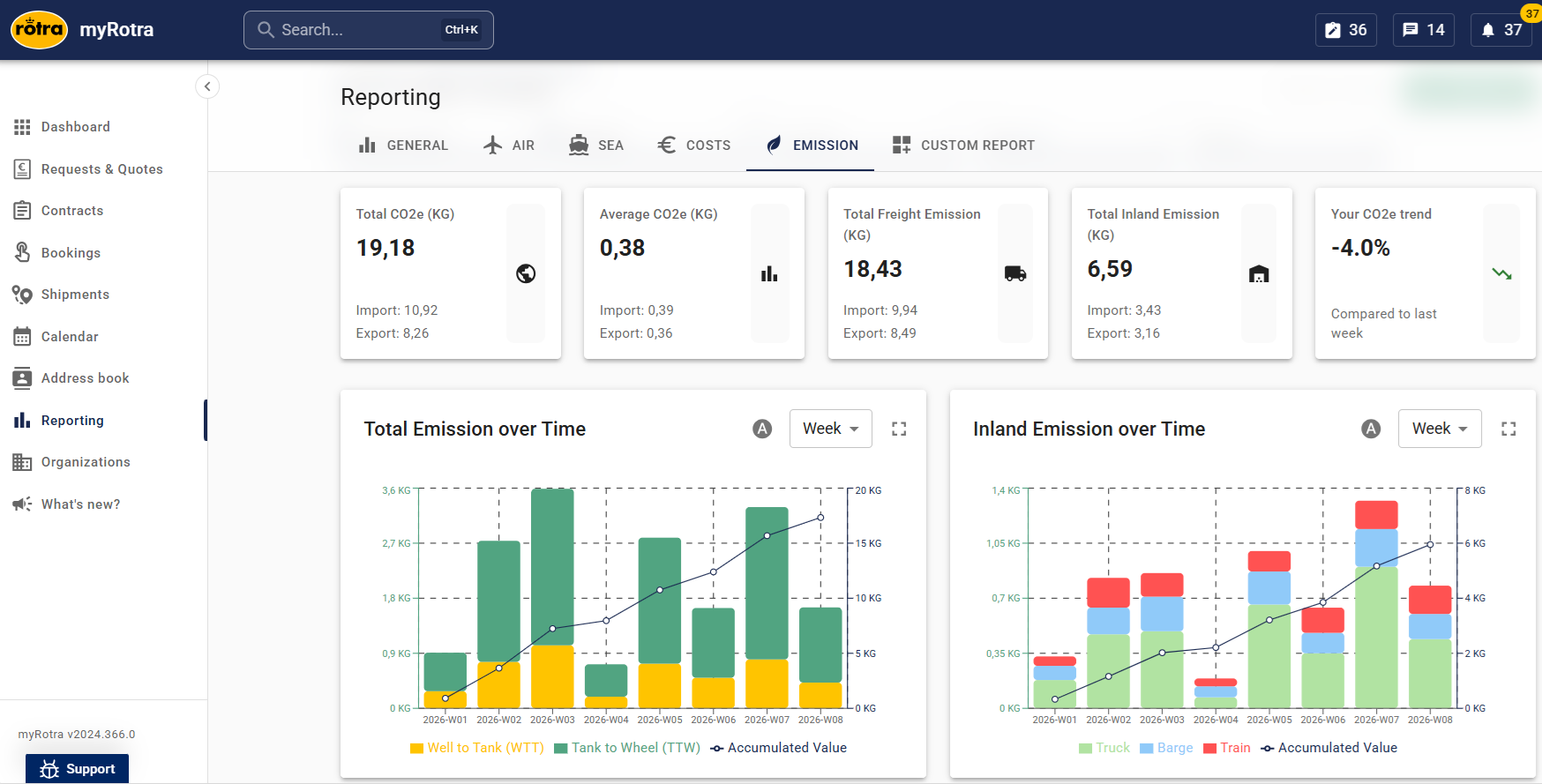This screenshot has width=1542, height=784.
Task: Toggle accumulated 'A' button on Inland Emission chart
Action: point(1371,429)
